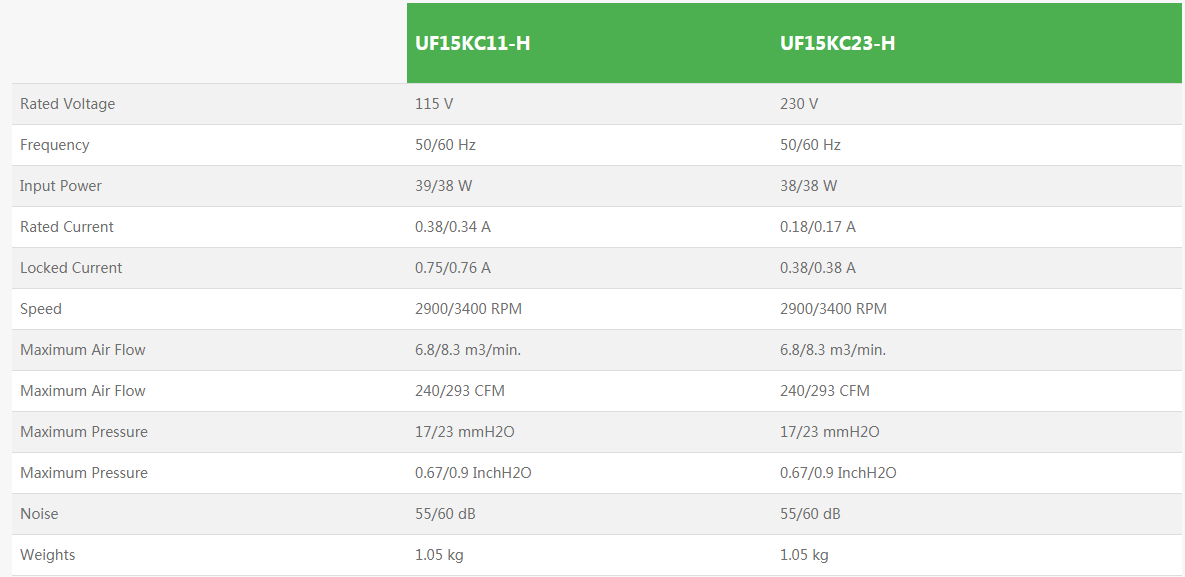
Task: Click the UF15KC11-H column header
Action: (473, 44)
